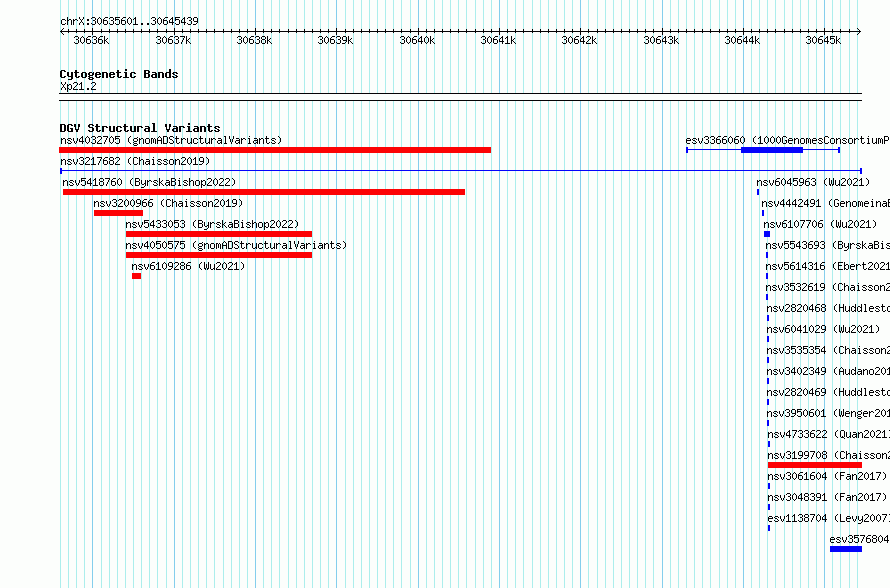Click the nsv3048391 (Fan2017) label
The width and height of the screenshot is (890, 588).
(827, 497)
